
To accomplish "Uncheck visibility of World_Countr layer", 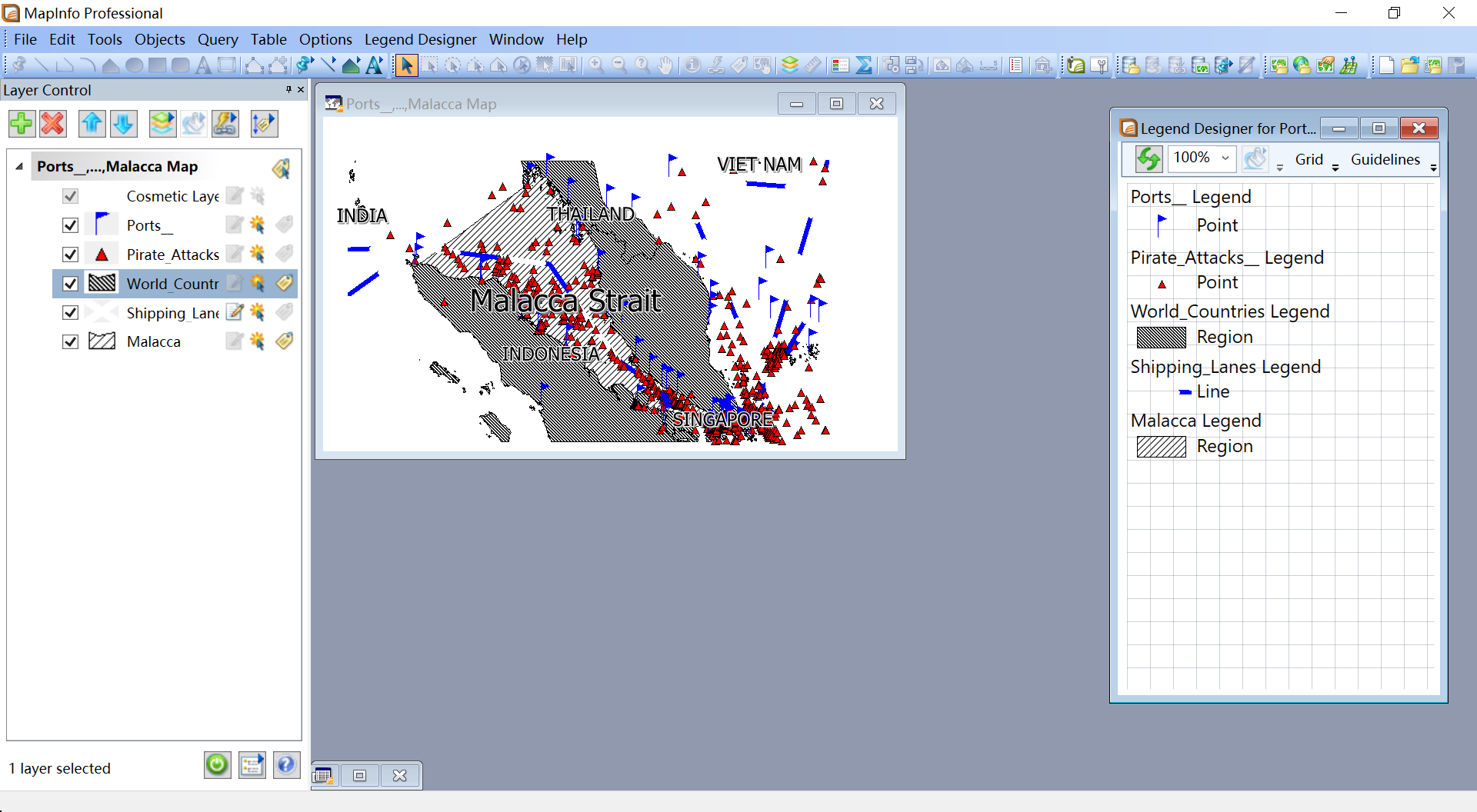I will point(70,284).
